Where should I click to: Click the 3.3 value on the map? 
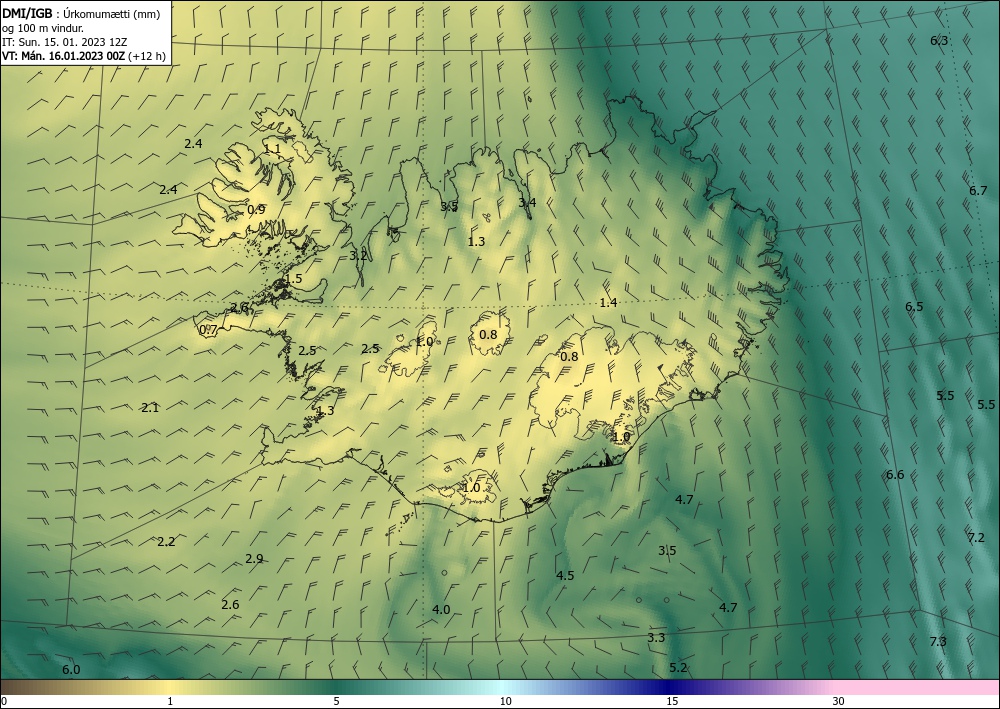656,638
